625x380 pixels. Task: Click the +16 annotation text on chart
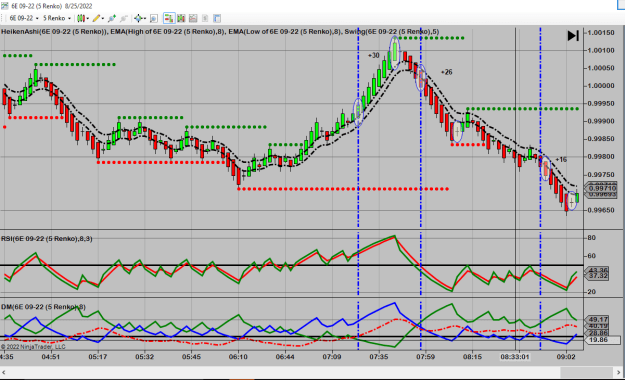[561, 159]
